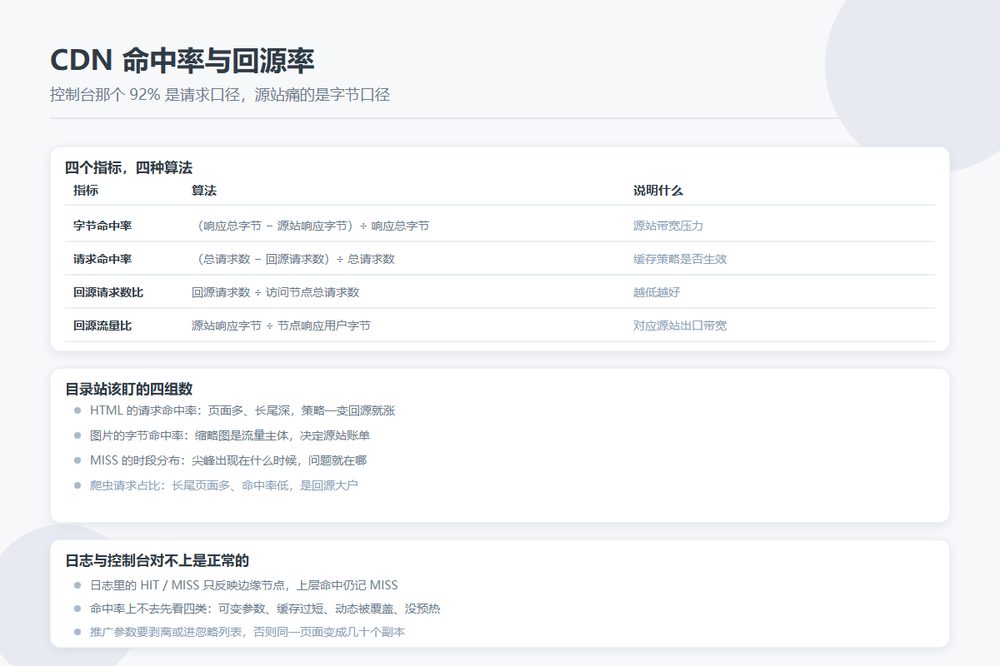This screenshot has height=666, width=1000.
Task: Select the title 'CDN 命中率与回源率'
Action: (182, 60)
